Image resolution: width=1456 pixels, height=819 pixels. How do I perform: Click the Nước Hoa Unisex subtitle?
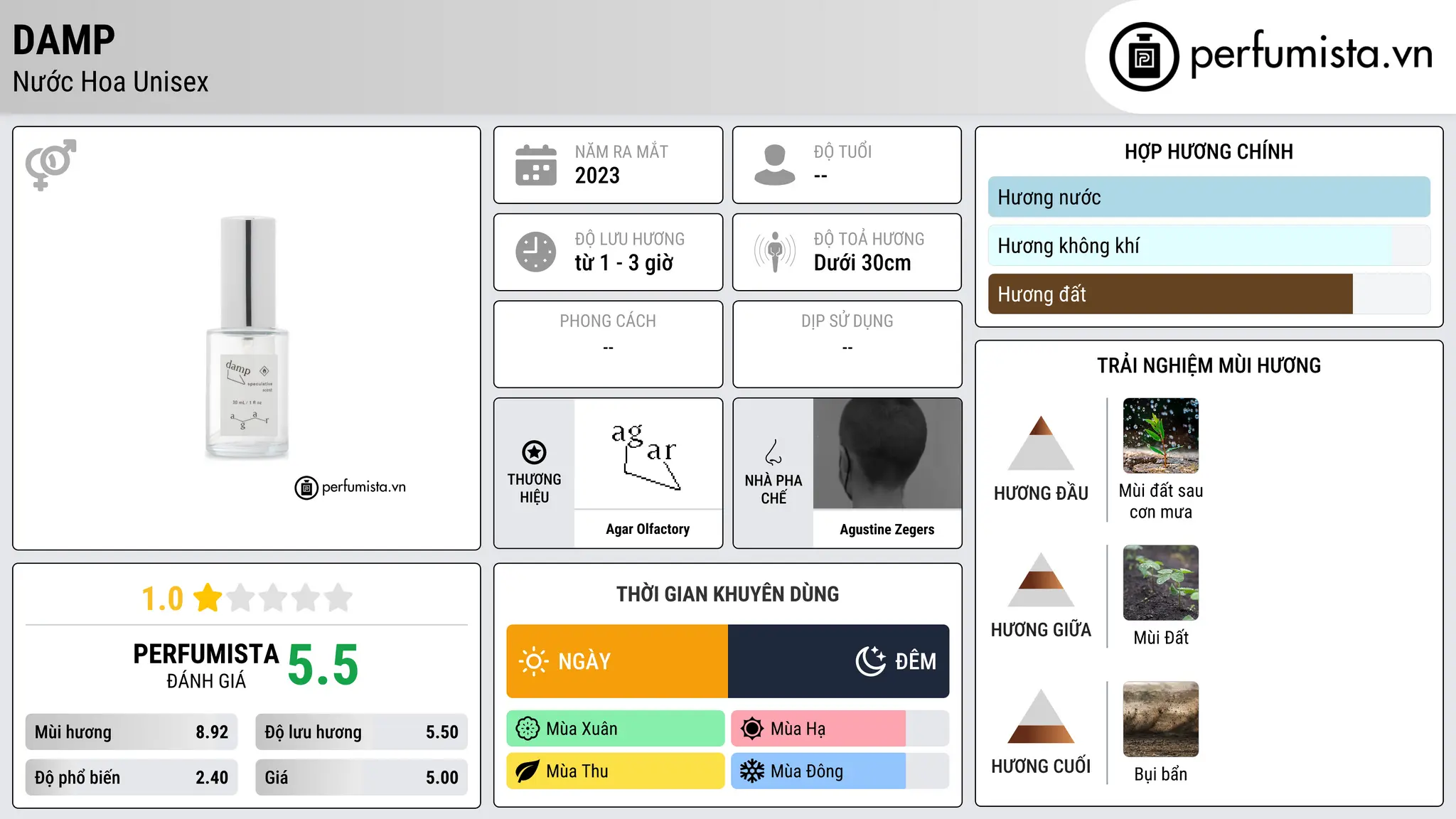[111, 82]
